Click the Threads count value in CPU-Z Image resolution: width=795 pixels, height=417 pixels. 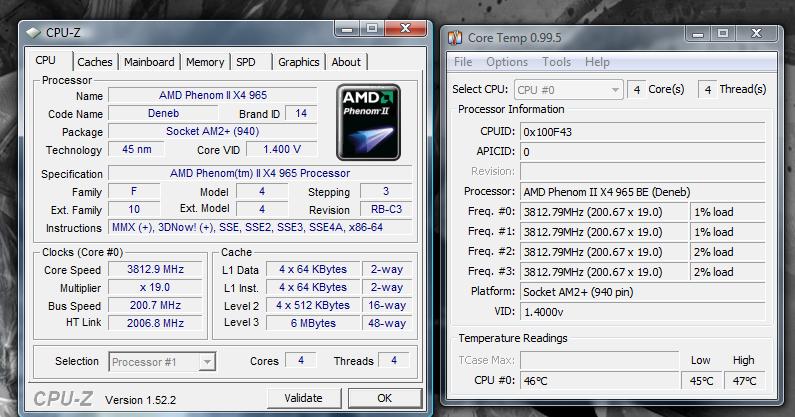pyautogui.click(x=394, y=360)
